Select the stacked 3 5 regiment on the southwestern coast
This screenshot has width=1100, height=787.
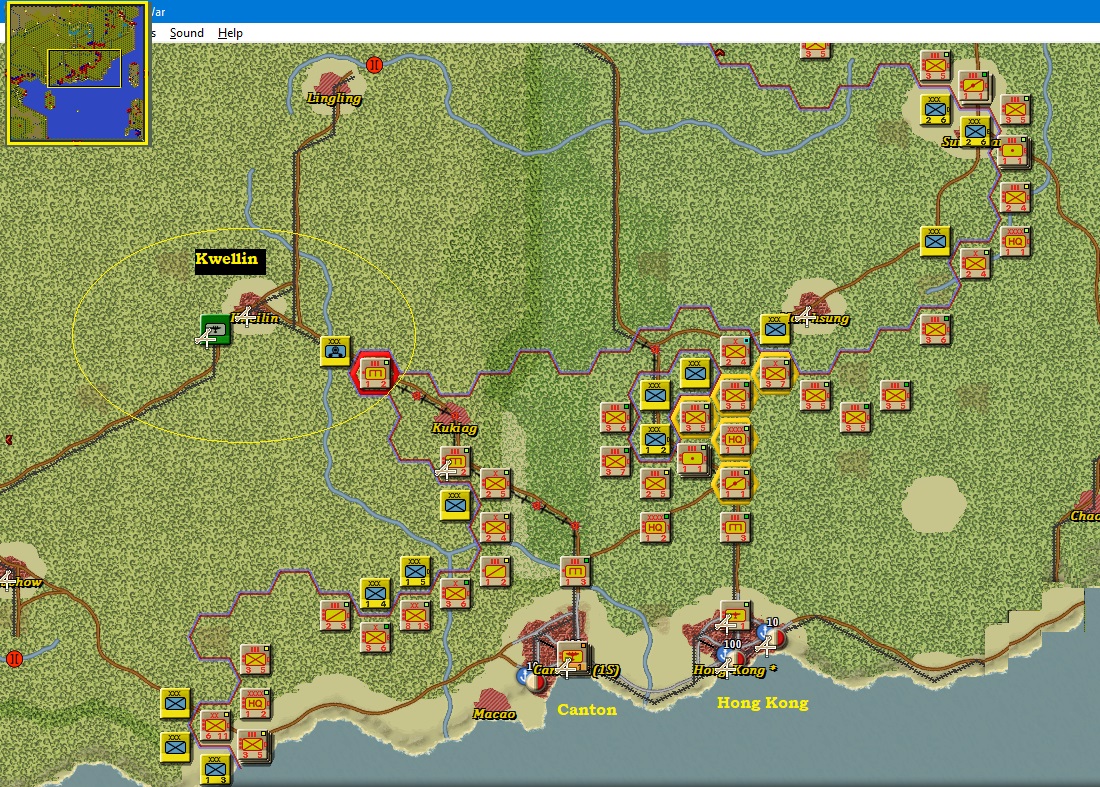click(x=253, y=746)
